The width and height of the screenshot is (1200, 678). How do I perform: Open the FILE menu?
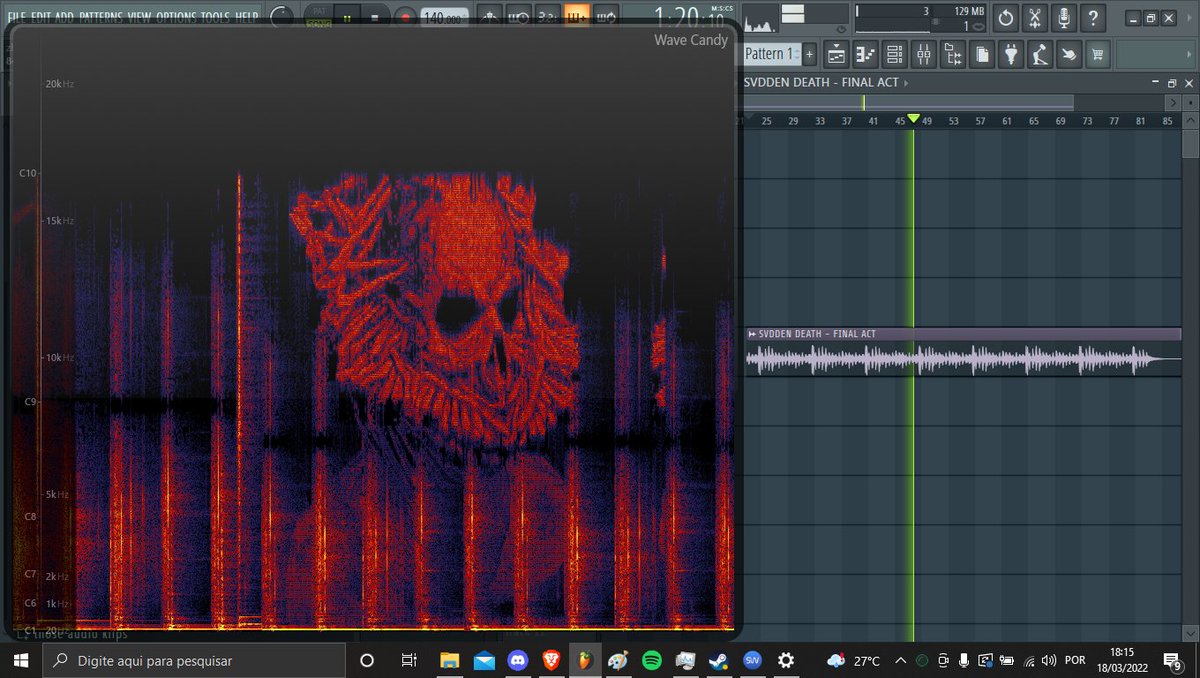pyautogui.click(x=17, y=17)
